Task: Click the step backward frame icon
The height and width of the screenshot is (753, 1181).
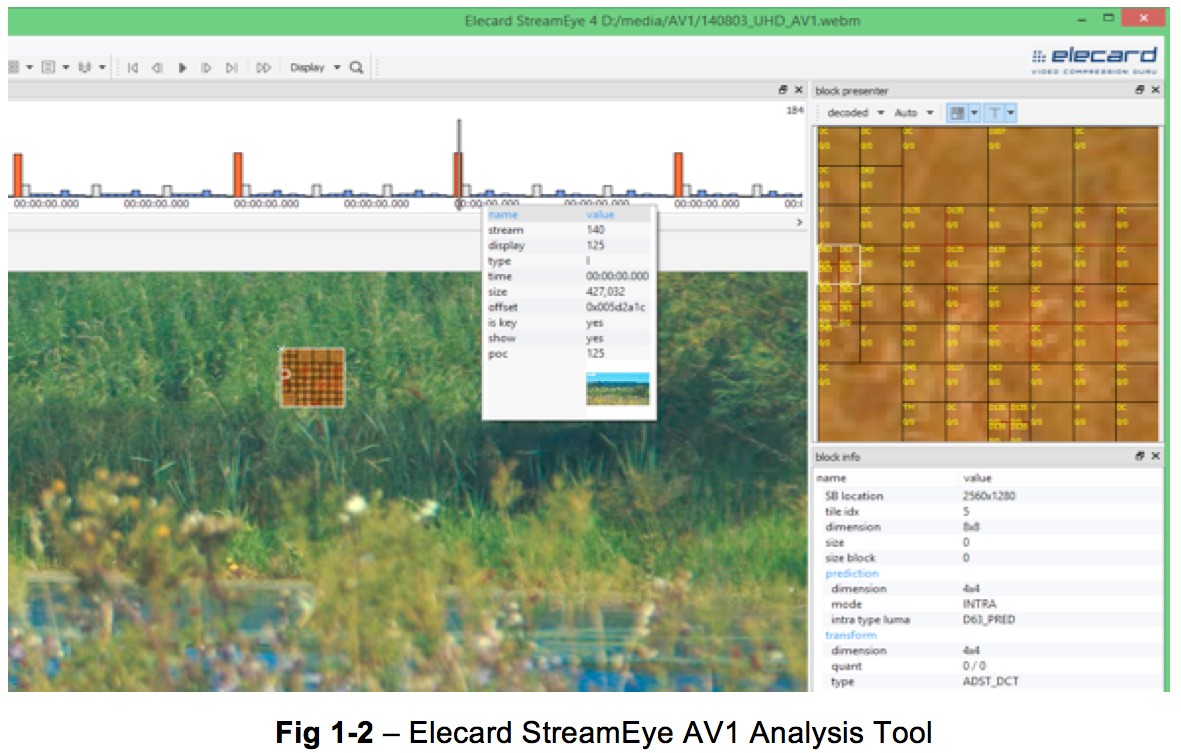Action: tap(158, 66)
